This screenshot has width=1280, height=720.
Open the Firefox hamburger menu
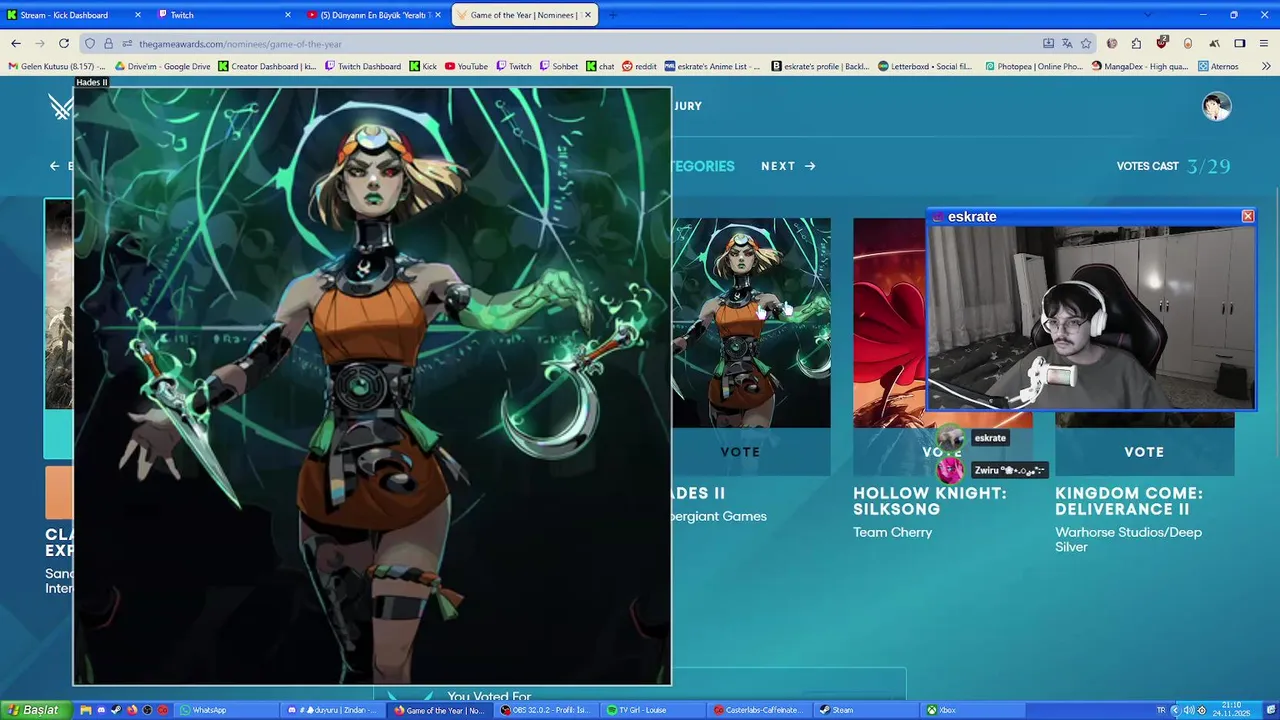click(x=1264, y=44)
